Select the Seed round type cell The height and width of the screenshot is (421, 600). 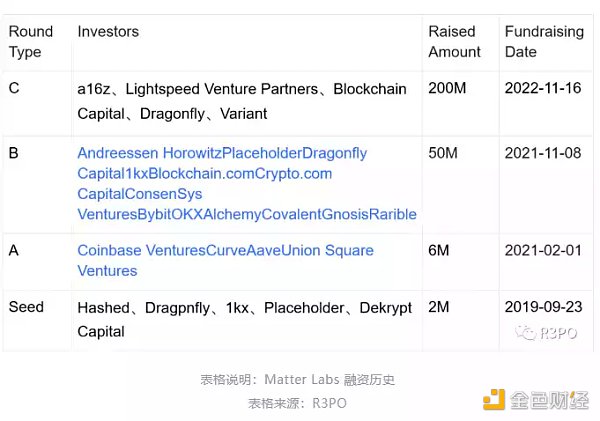[x=26, y=307]
